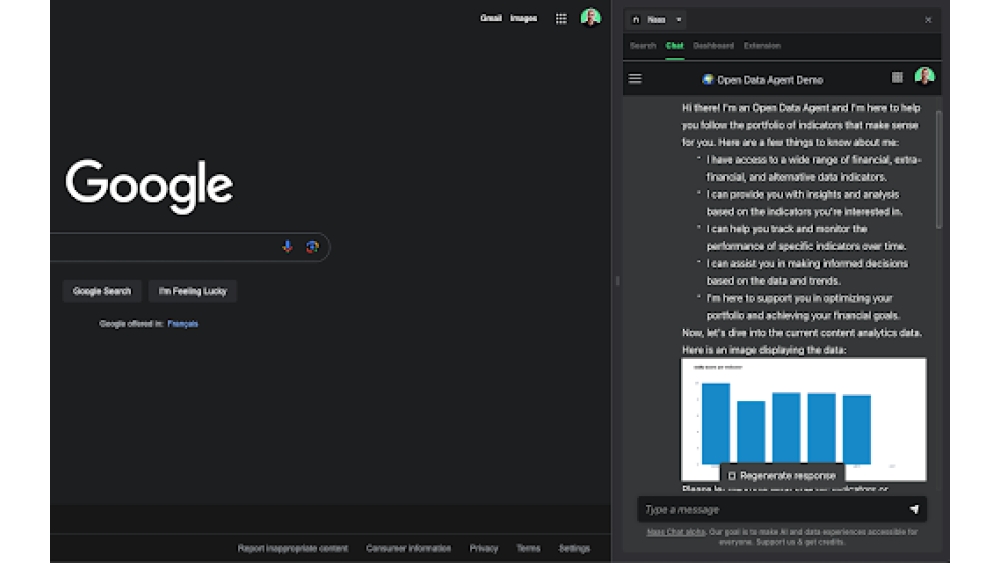Open the Terms footer link

(528, 548)
